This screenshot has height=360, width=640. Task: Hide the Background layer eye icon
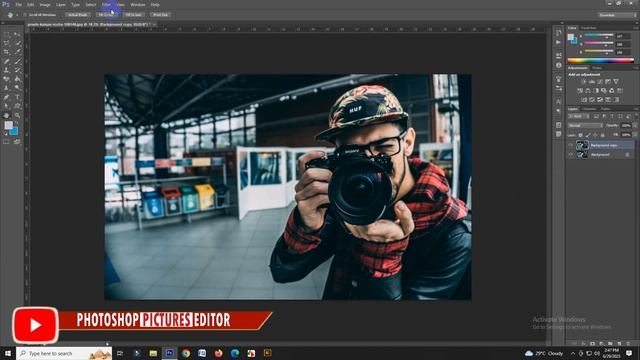tap(571, 155)
